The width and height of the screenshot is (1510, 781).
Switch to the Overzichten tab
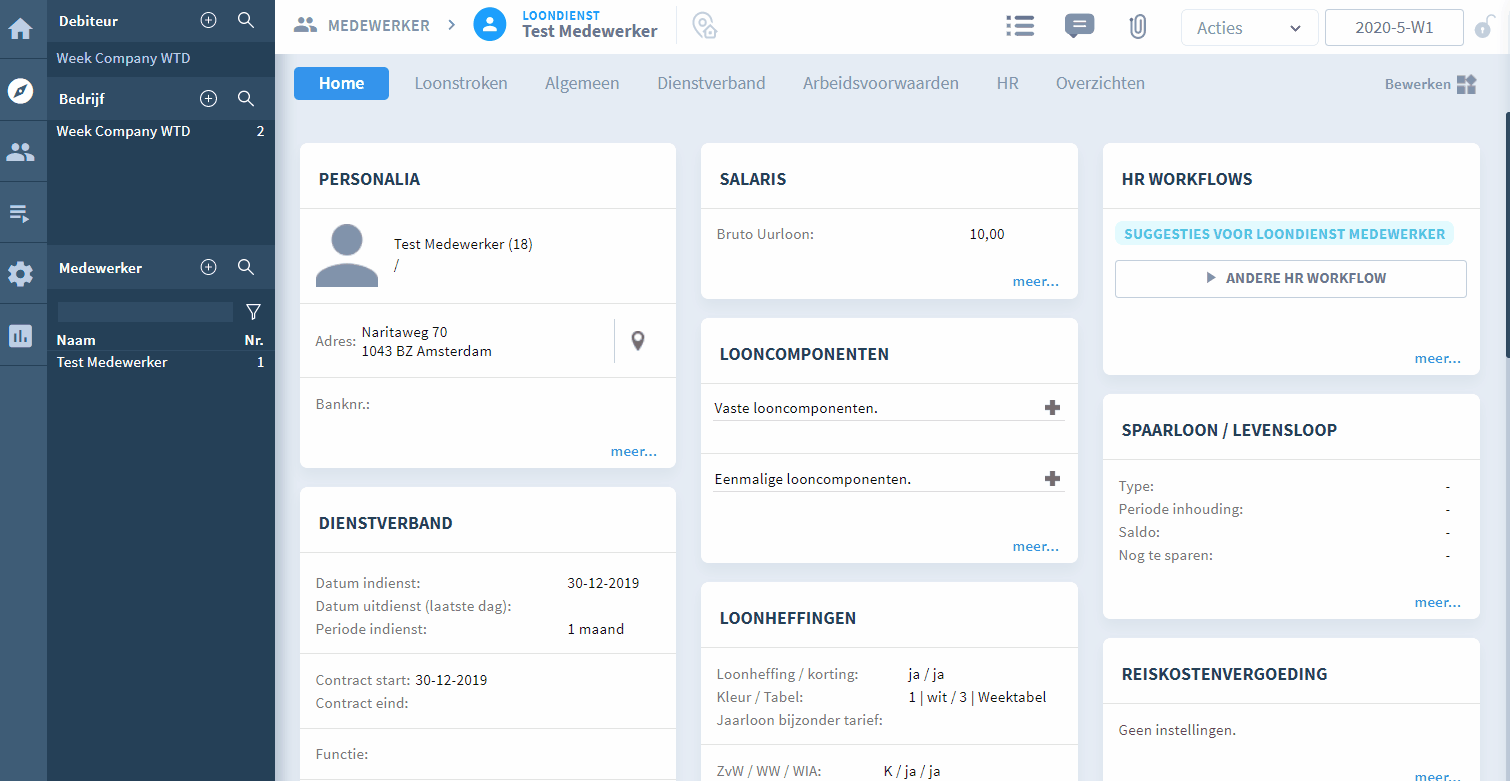1100,83
